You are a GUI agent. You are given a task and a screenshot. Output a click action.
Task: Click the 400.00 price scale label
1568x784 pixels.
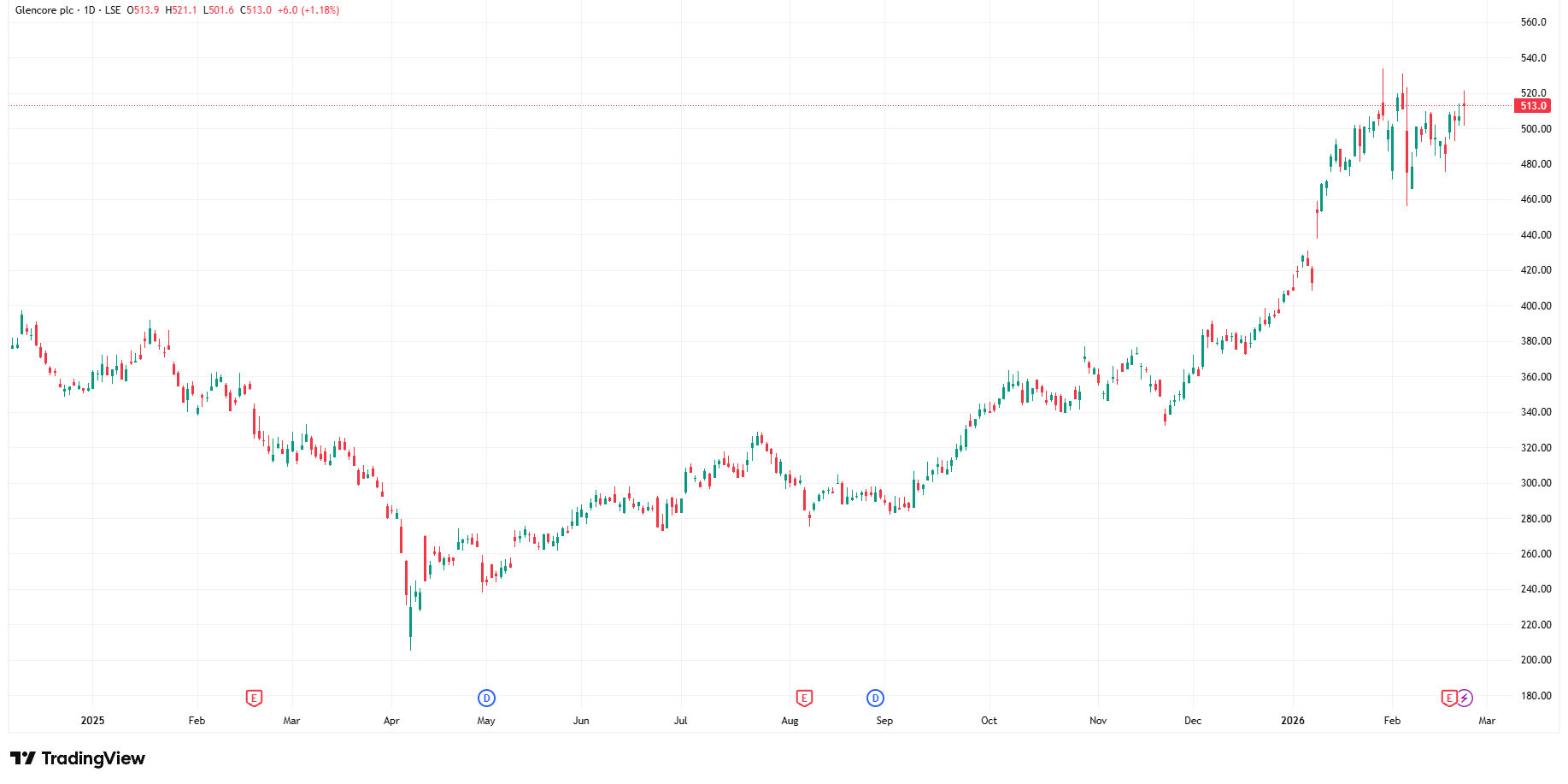click(x=1536, y=306)
